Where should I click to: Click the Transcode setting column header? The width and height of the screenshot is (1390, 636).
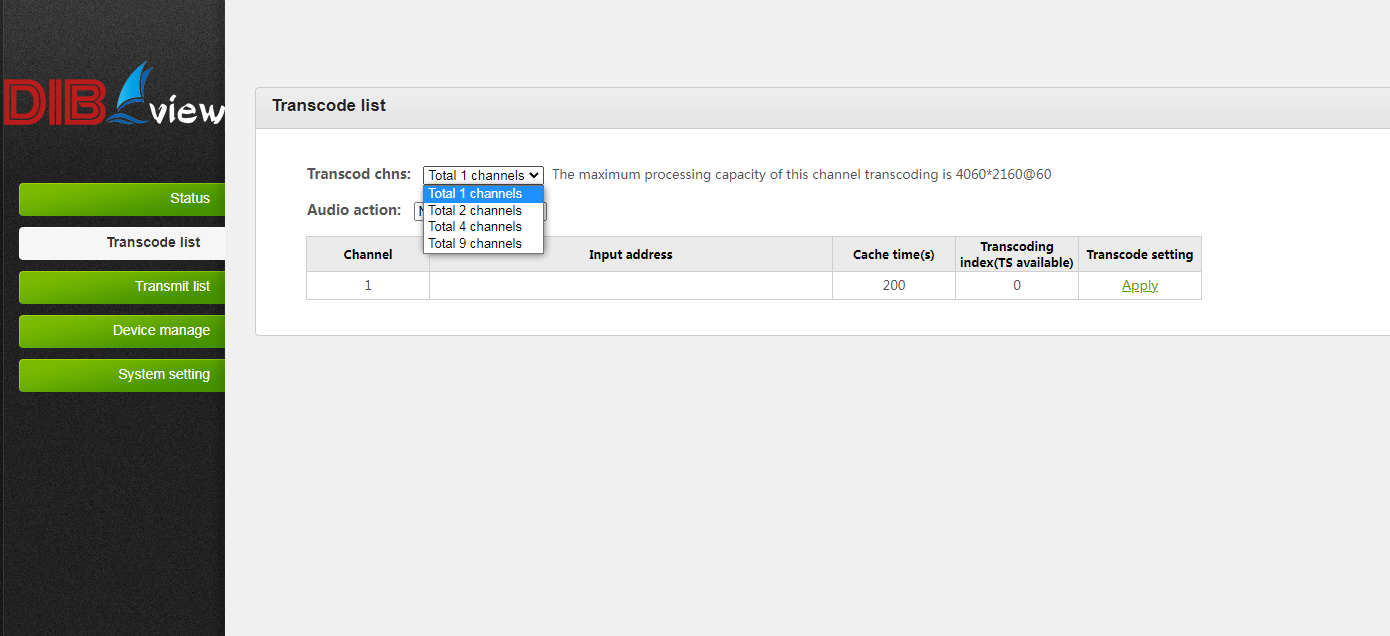(1139, 255)
